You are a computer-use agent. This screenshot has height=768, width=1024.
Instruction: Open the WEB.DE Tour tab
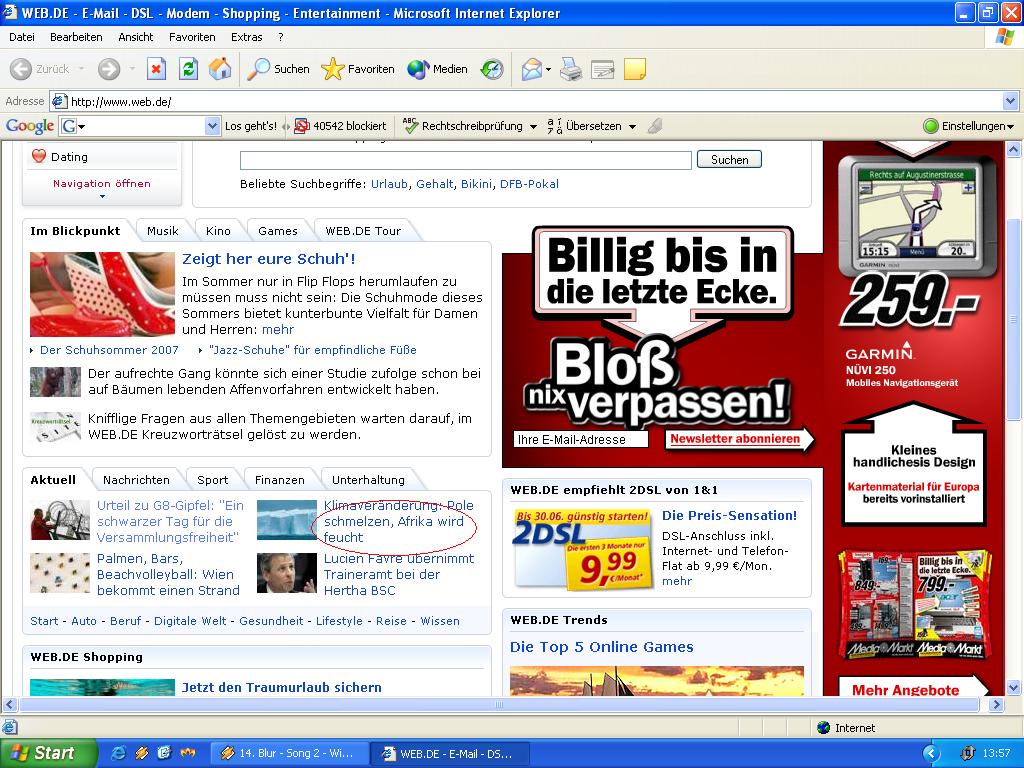click(x=363, y=231)
